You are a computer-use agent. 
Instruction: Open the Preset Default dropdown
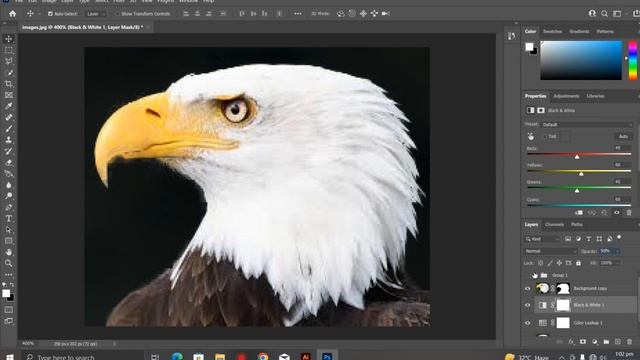coord(587,124)
